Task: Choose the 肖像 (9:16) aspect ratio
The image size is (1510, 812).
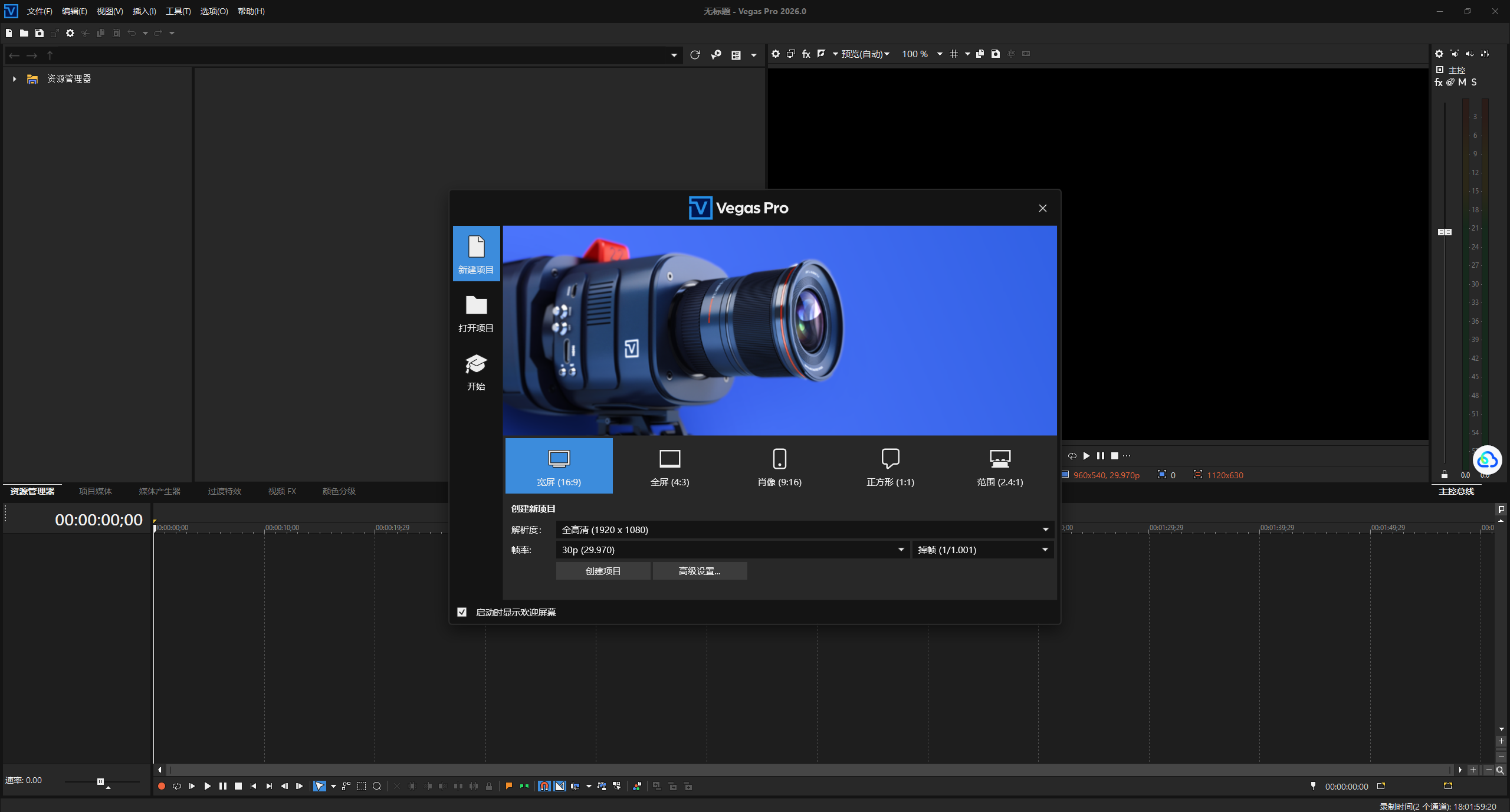Action: coord(780,466)
